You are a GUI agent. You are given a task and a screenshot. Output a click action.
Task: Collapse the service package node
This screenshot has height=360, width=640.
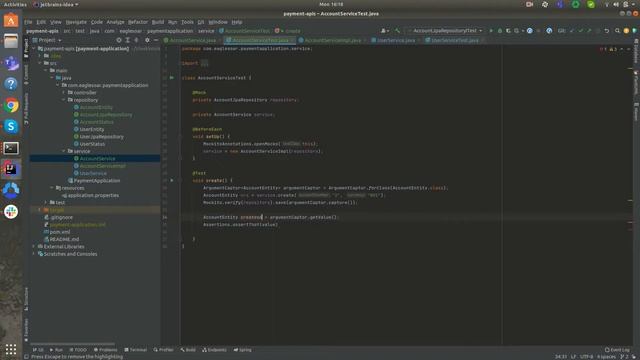coord(64,151)
